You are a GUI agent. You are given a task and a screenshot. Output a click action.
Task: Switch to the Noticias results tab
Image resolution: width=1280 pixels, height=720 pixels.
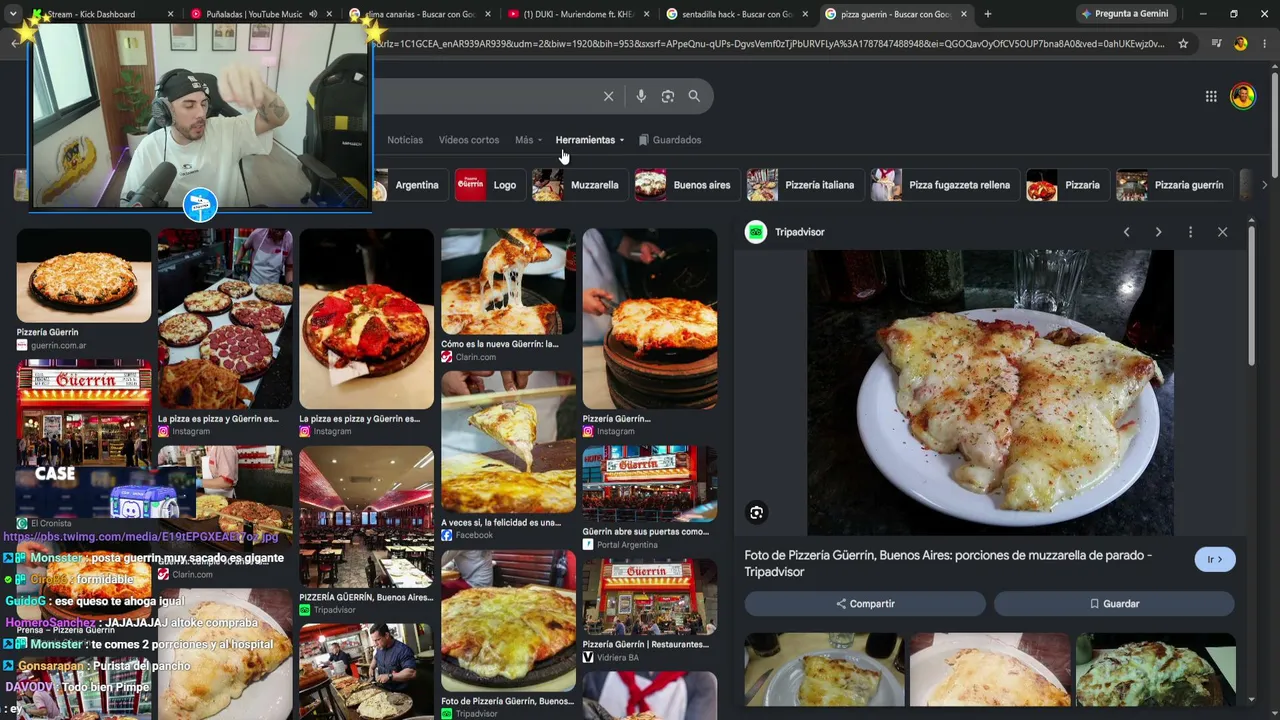405,140
